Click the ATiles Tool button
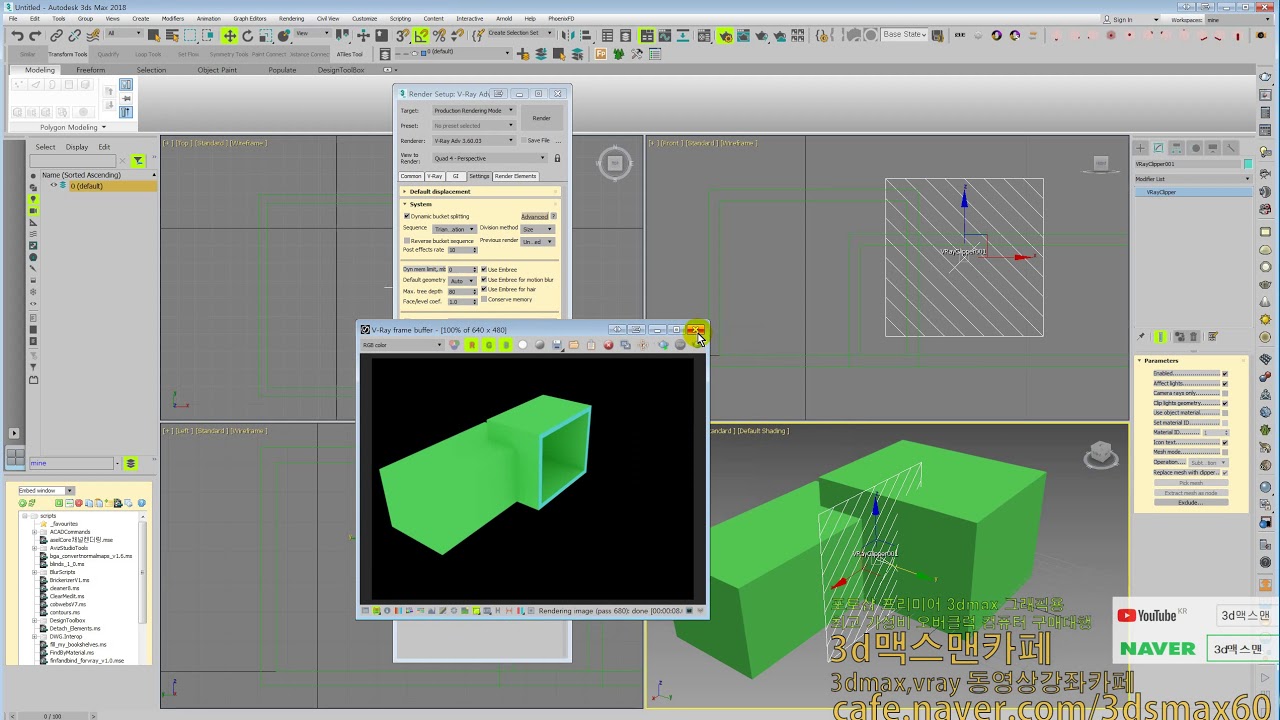 (350, 54)
